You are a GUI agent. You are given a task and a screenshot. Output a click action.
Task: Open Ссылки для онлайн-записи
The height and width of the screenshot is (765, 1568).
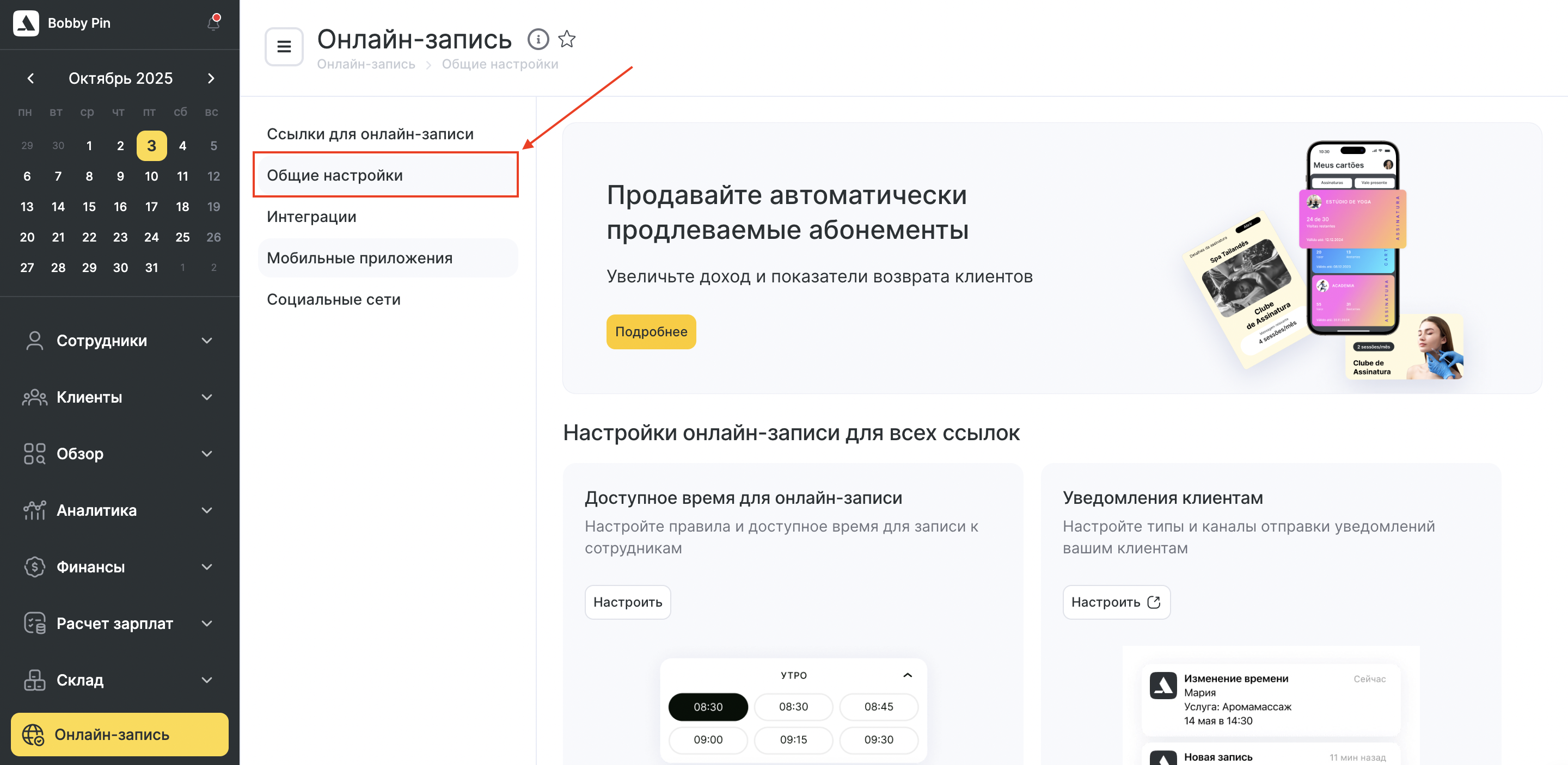click(x=370, y=134)
